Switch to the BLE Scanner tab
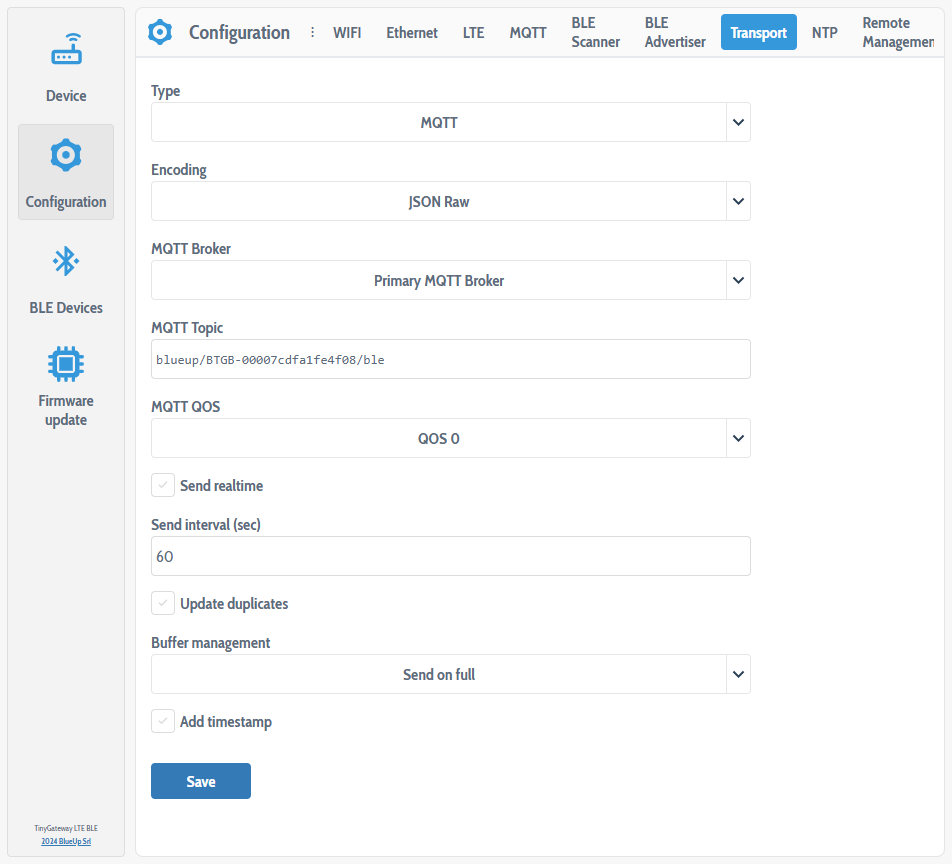This screenshot has height=864, width=952. [595, 32]
